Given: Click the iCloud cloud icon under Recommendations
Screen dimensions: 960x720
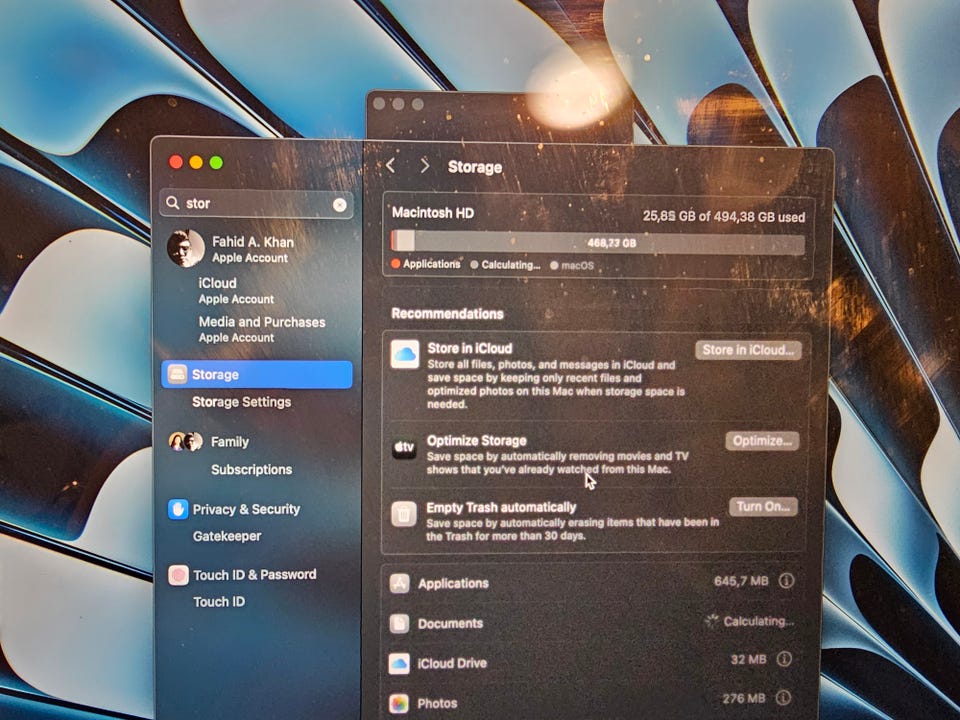Looking at the screenshot, I should coord(405,354).
